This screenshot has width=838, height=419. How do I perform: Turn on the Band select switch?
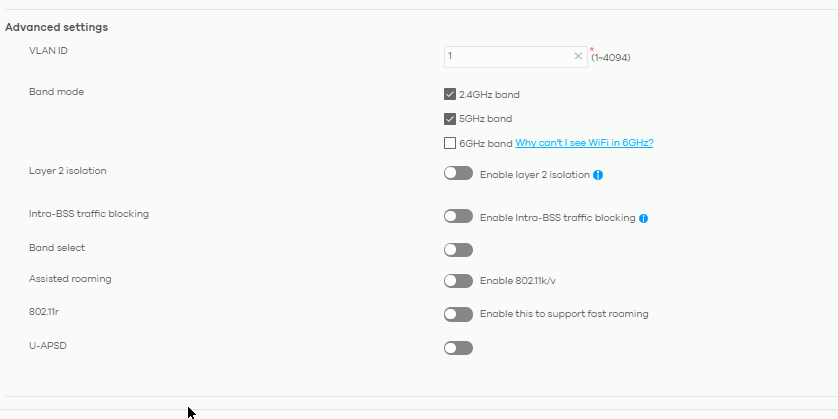[x=459, y=250]
